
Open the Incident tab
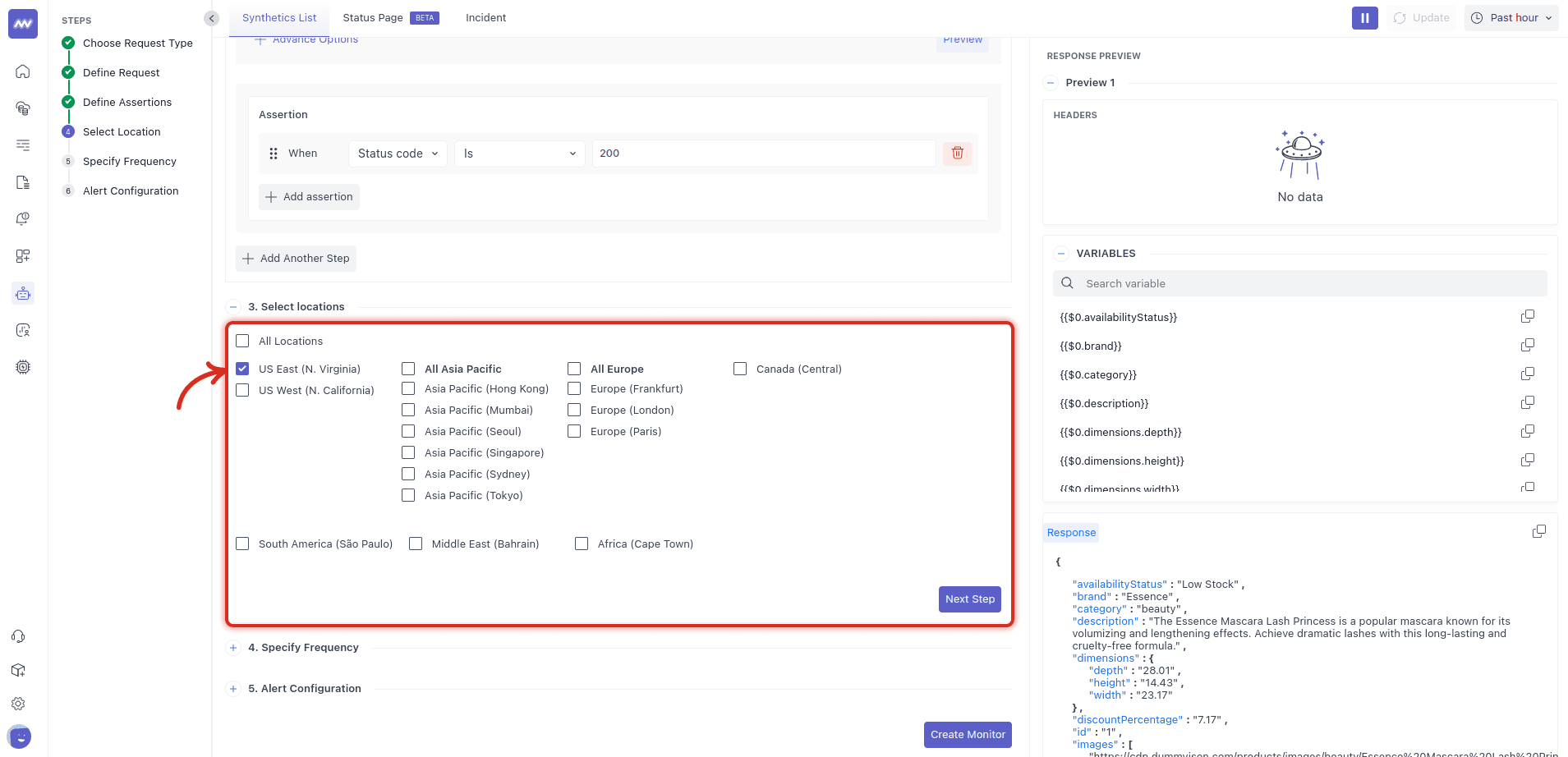pos(485,18)
